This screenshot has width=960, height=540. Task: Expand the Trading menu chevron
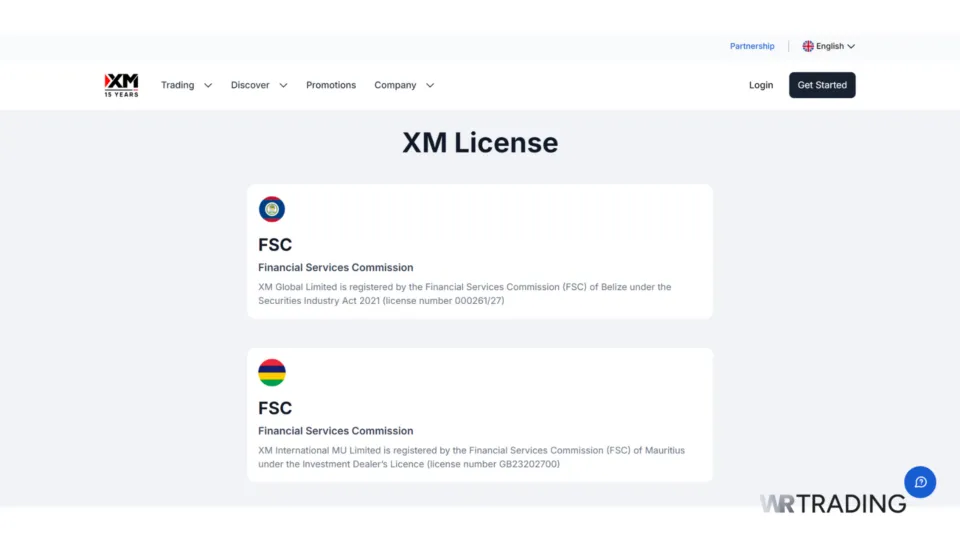pyautogui.click(x=208, y=86)
